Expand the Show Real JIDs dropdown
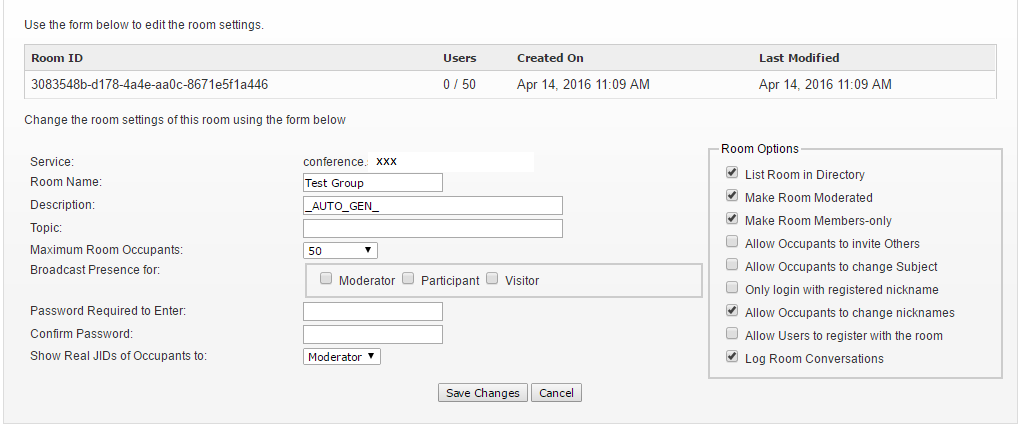 (x=342, y=357)
